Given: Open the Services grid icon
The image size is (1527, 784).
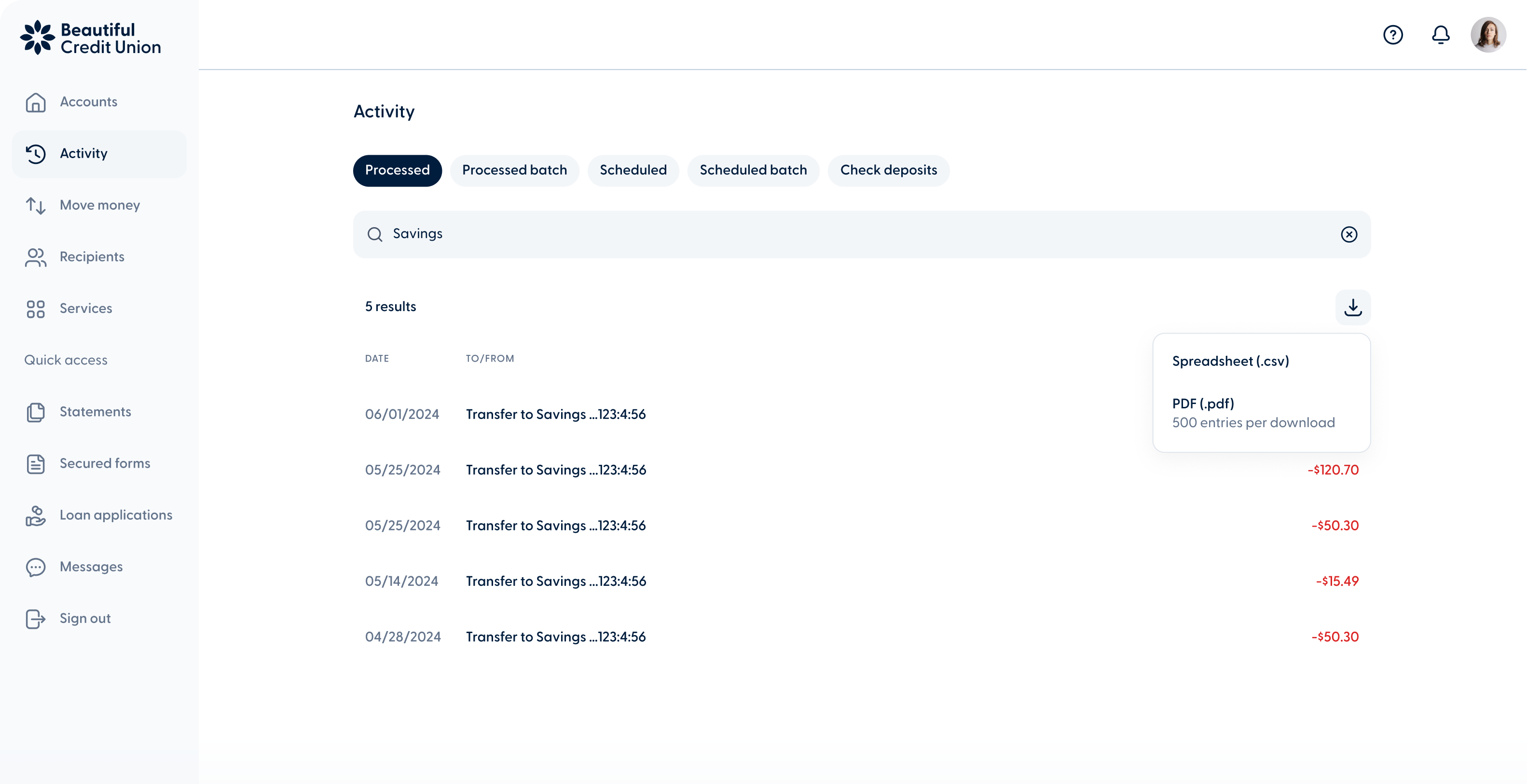Looking at the screenshot, I should coord(36,309).
